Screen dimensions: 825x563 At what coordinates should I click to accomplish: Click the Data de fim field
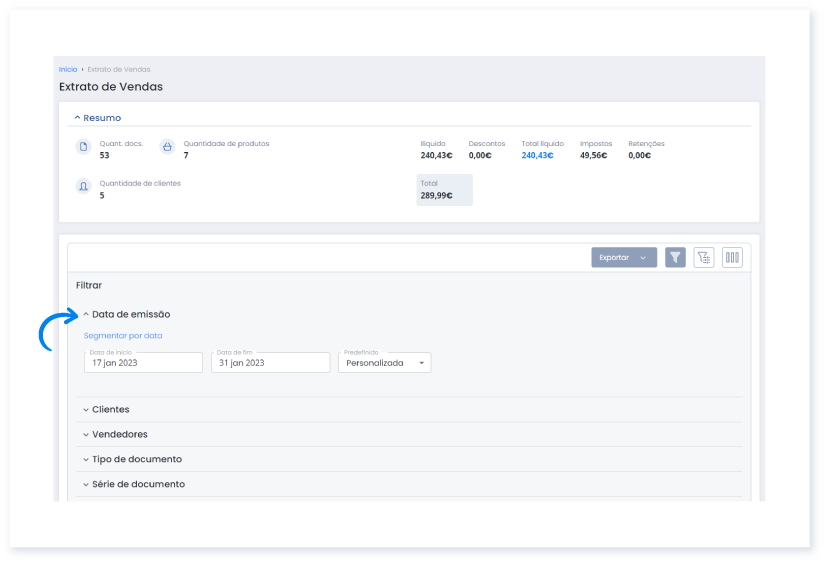270,363
